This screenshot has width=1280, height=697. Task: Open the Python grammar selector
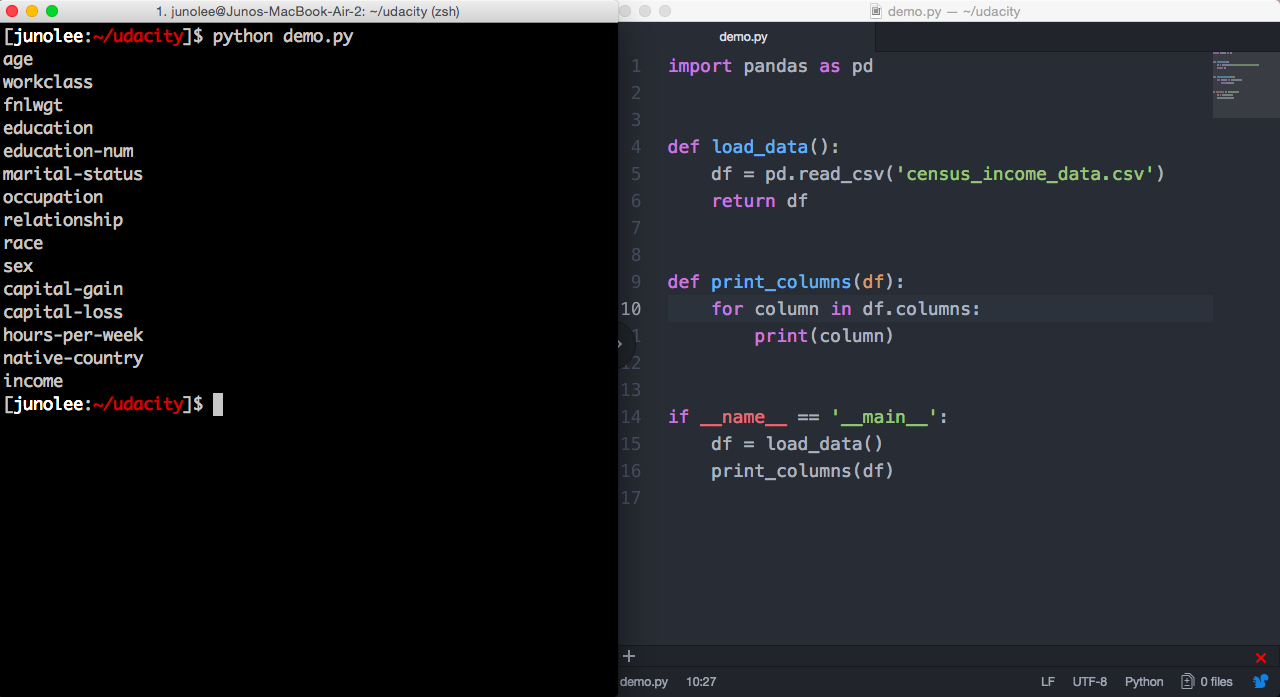pyautogui.click(x=1144, y=682)
